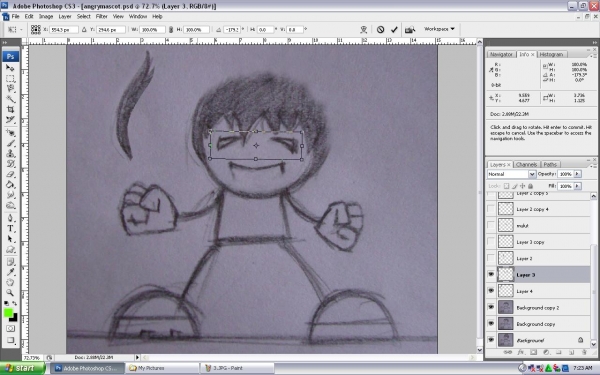Select the Path Selection tool

click(x=10, y=239)
